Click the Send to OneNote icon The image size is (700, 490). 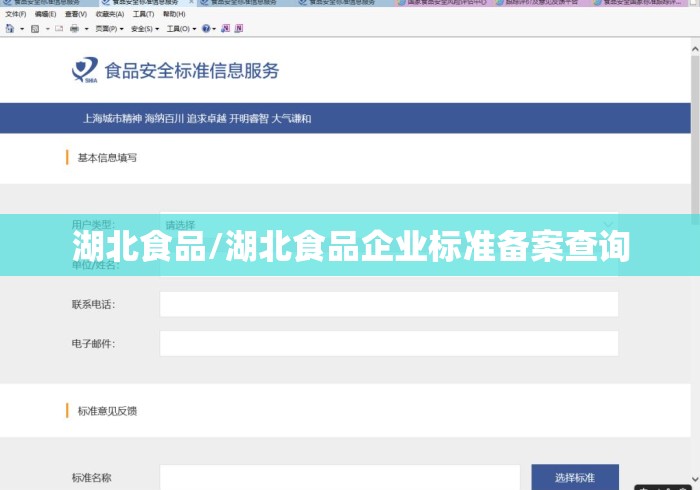[225, 29]
